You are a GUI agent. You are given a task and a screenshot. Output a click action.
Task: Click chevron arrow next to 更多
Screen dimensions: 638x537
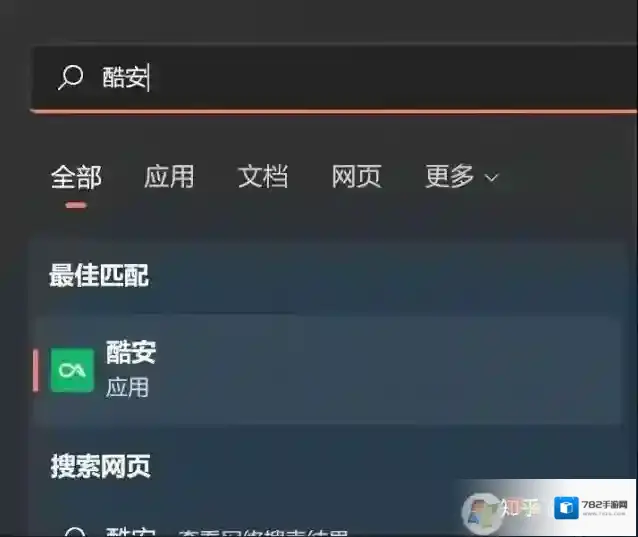(x=492, y=178)
